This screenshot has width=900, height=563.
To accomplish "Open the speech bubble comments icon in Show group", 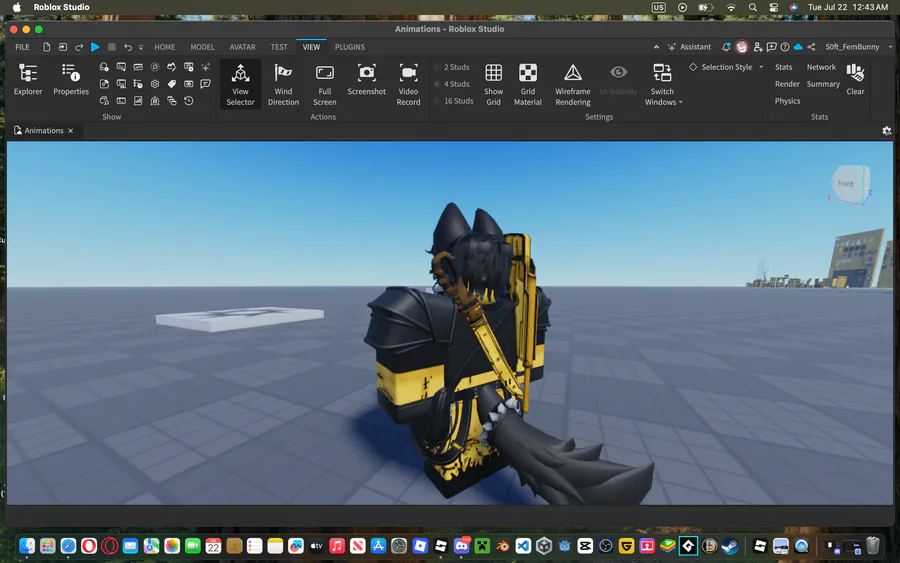I will 205,84.
